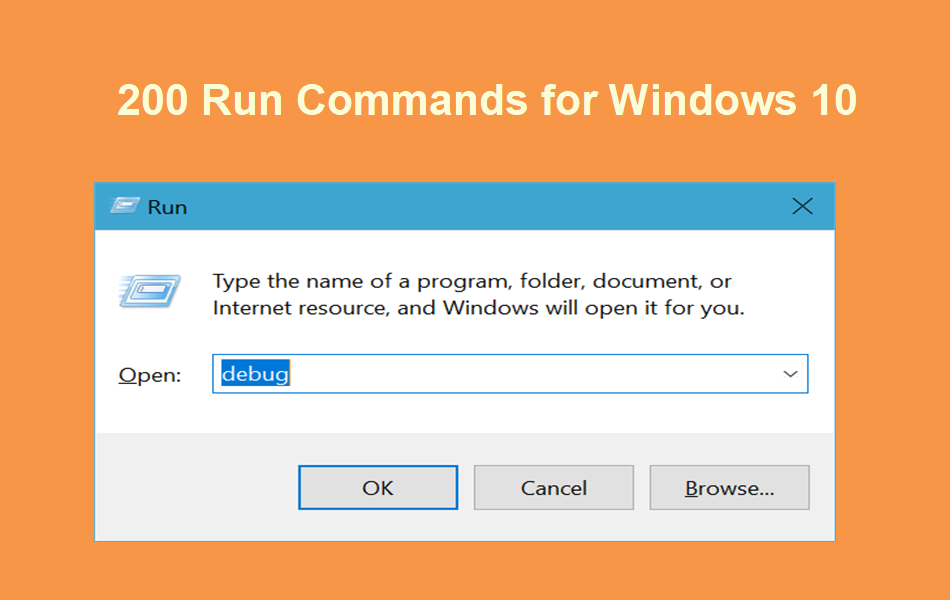Click gray strip beneath the Cancel button
Screen dimensions: 950x600
pyautogui.click(x=553, y=525)
